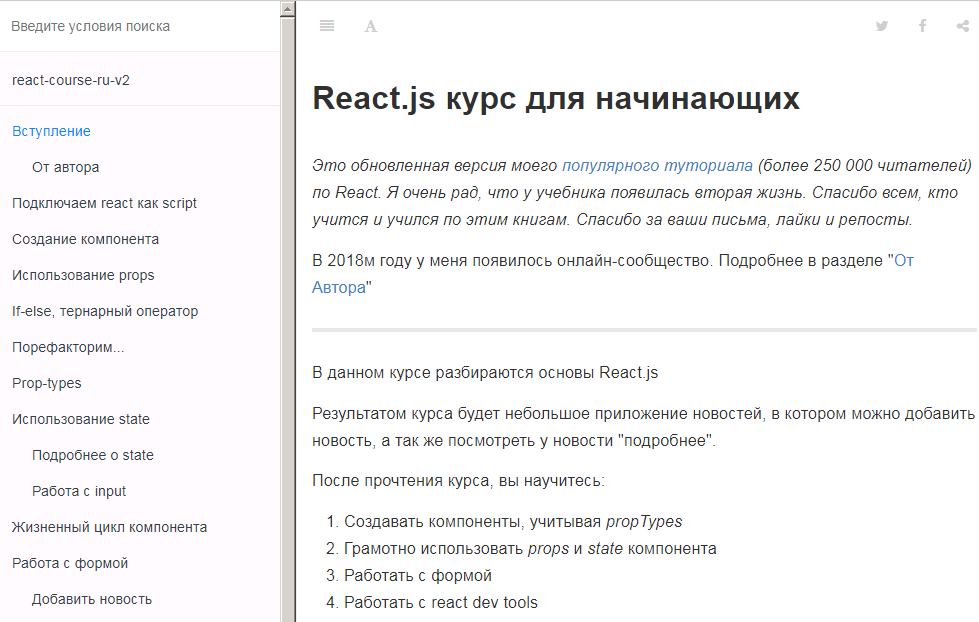Click the sidebar scrollbar up arrow
979x622 pixels.
287,9
